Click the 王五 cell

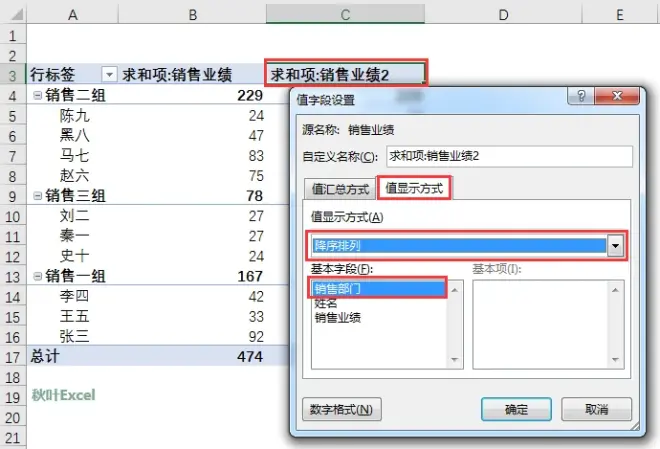74,316
